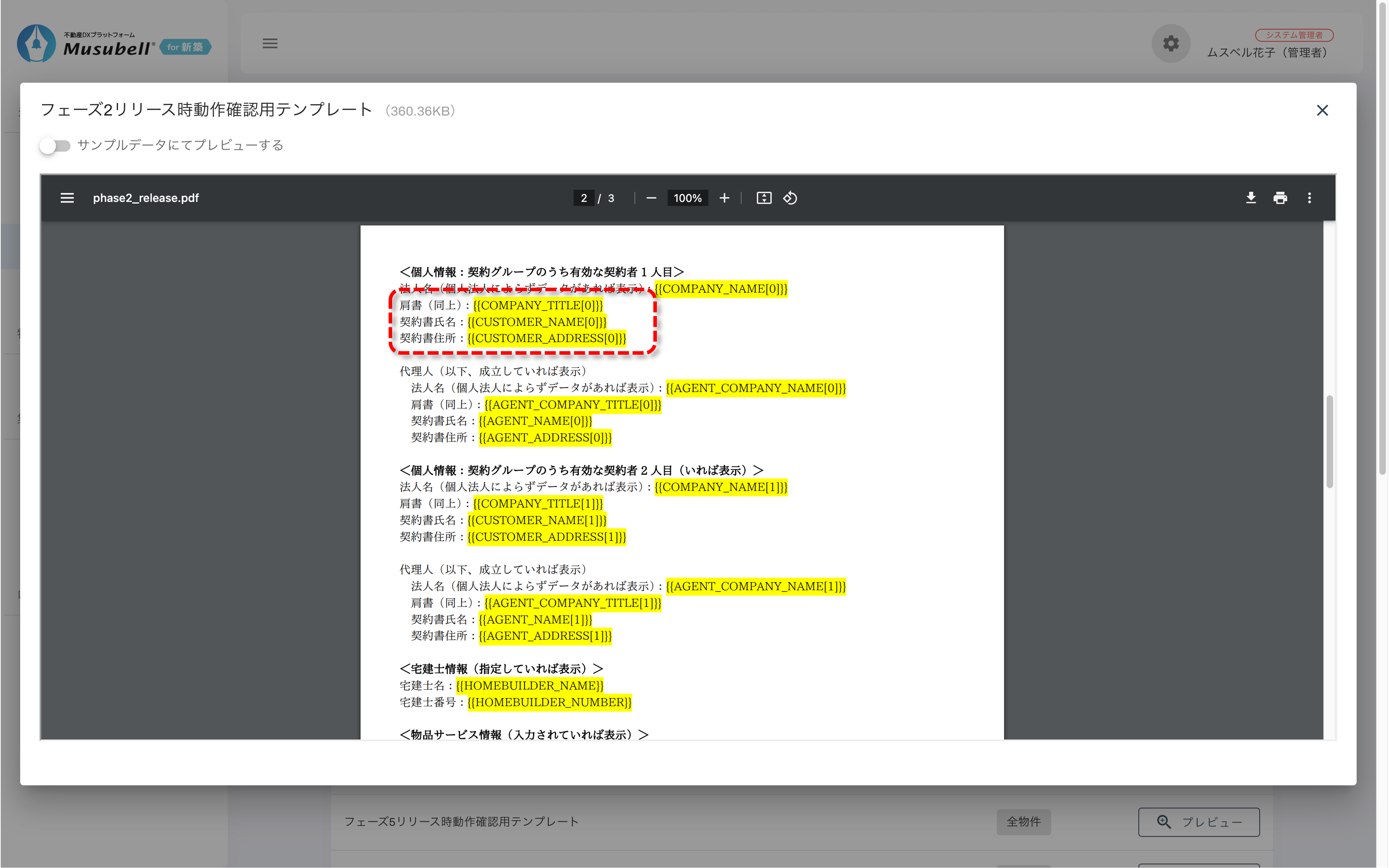Toggle the sample data preview switch

[x=55, y=146]
